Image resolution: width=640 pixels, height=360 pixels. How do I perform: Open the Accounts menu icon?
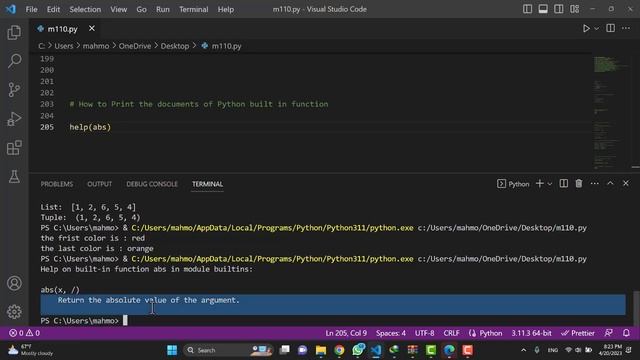tap(14, 283)
